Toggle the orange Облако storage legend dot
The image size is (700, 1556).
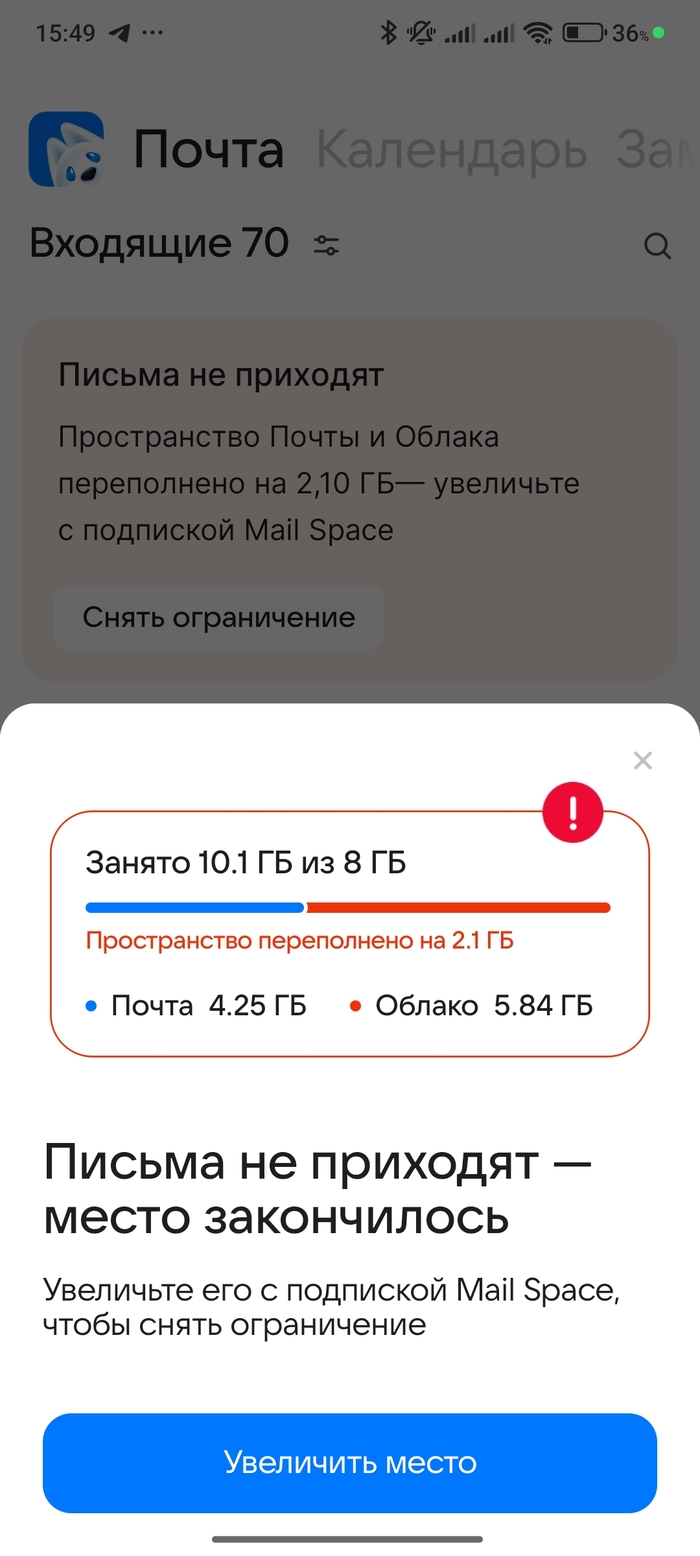click(x=356, y=1006)
